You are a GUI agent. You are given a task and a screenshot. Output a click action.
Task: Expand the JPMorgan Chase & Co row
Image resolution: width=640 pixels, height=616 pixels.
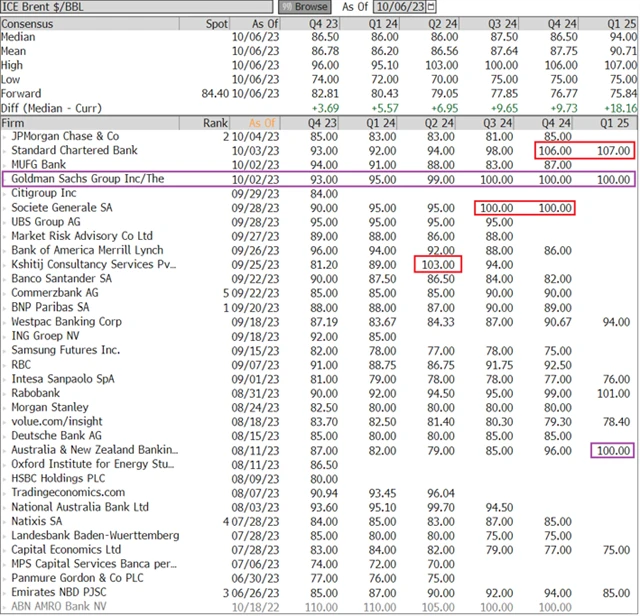pos(5,136)
